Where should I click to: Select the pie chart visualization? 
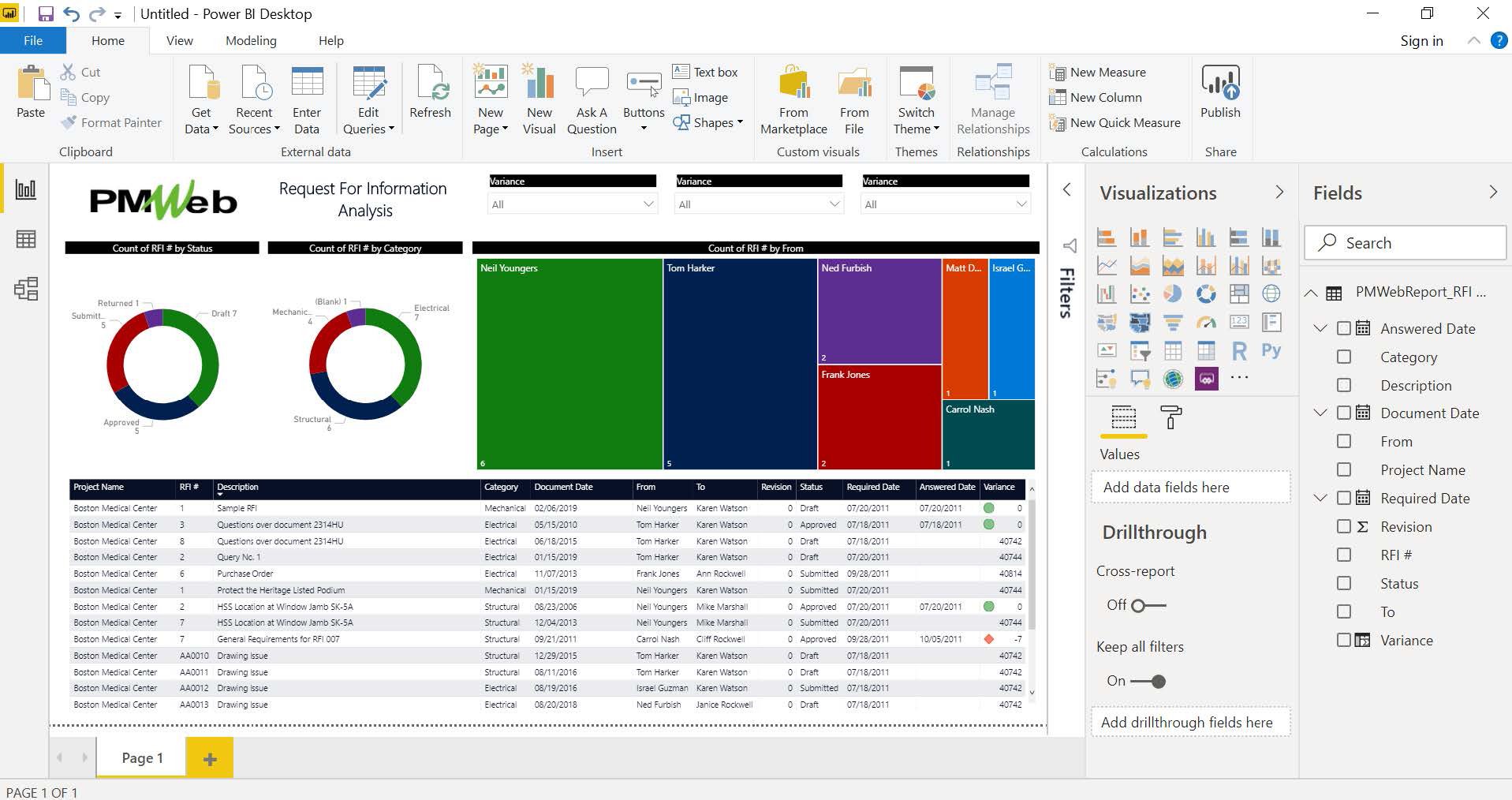pos(1173,293)
